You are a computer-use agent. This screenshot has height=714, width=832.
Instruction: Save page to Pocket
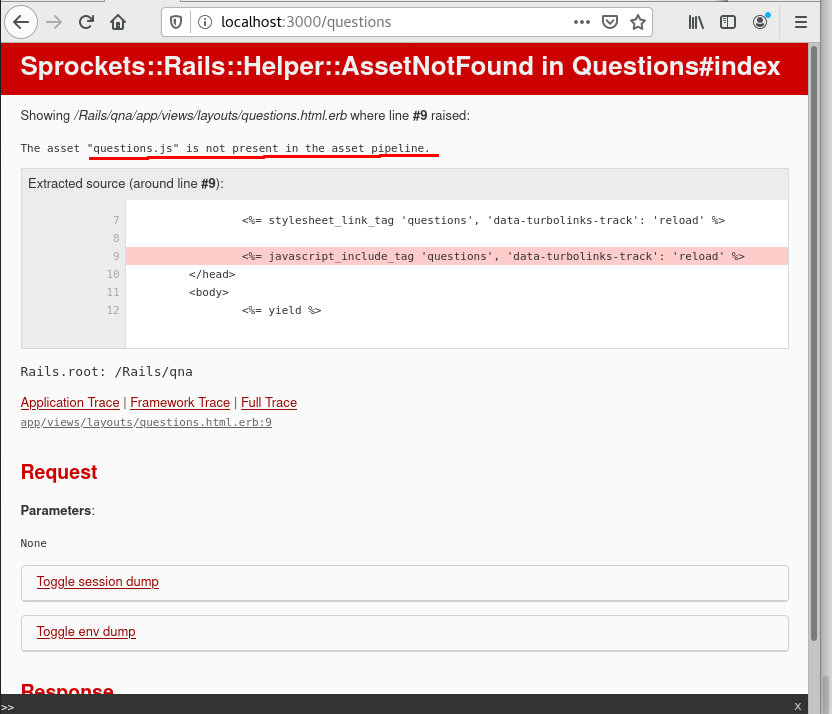tap(610, 22)
